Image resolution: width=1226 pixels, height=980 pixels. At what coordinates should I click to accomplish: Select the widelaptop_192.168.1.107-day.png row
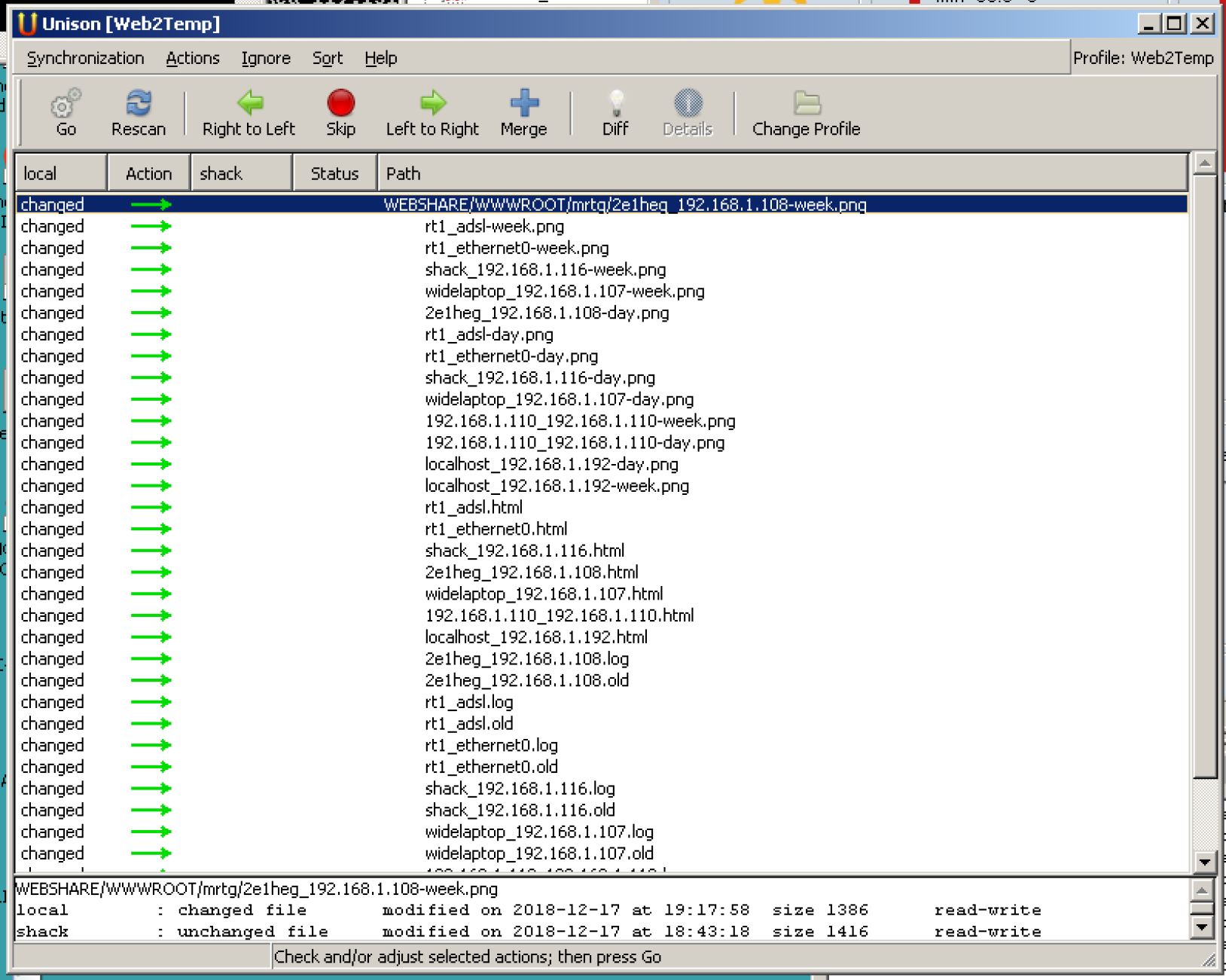point(602,399)
